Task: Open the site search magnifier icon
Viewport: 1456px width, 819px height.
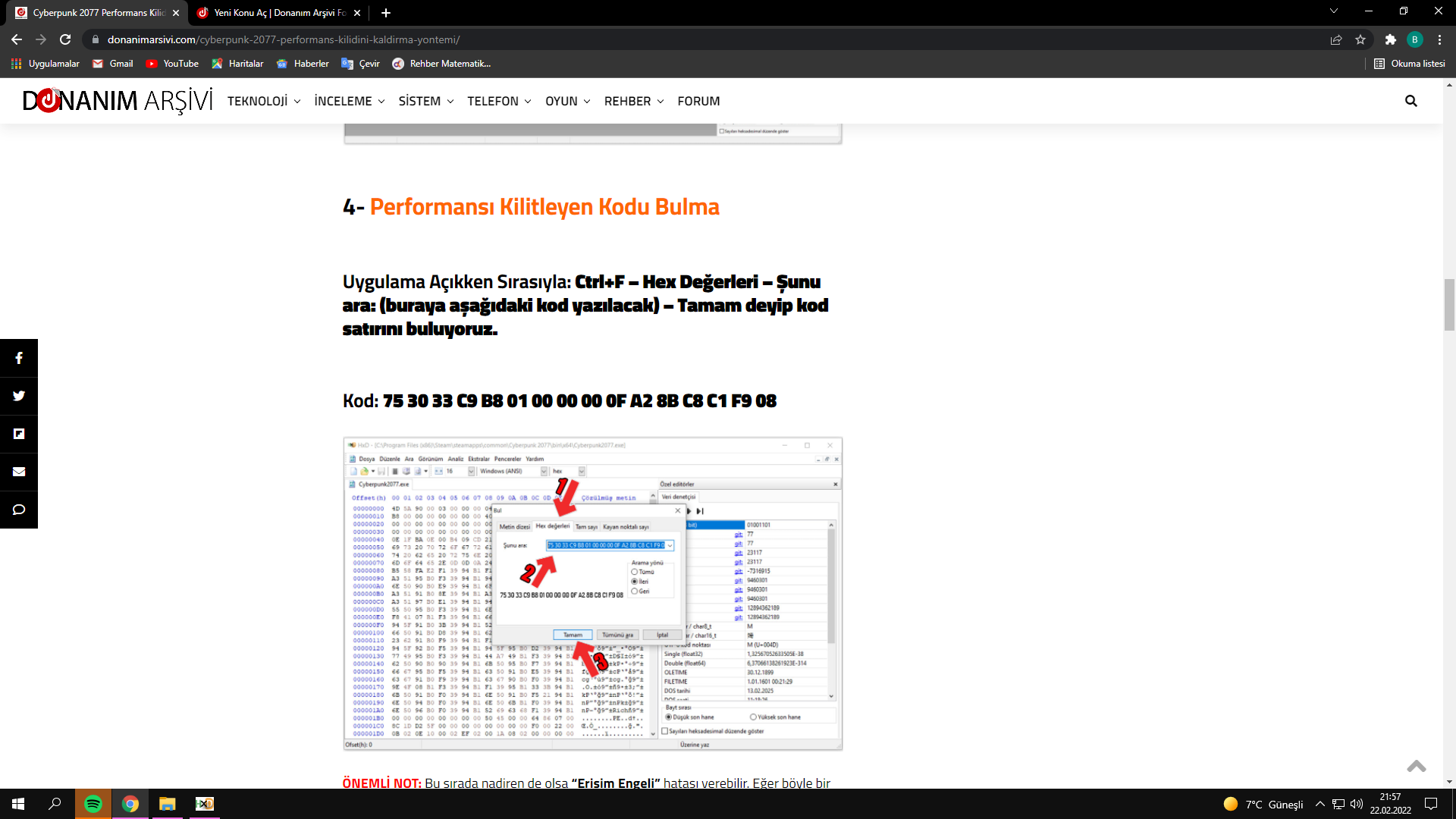Action: pyautogui.click(x=1410, y=101)
